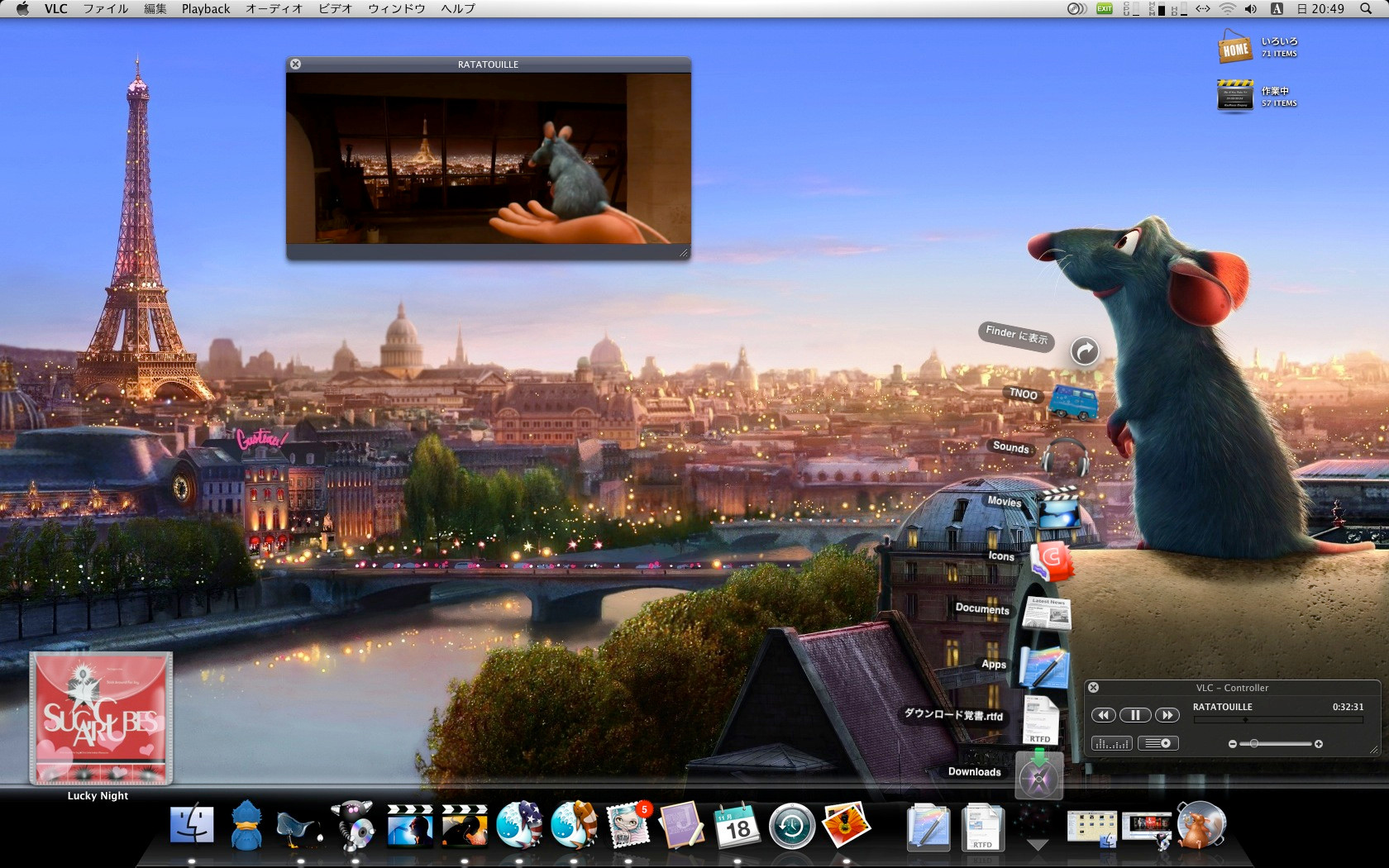
Task: Click the resize grip of the RATATOUILLE video window
Action: point(683,252)
